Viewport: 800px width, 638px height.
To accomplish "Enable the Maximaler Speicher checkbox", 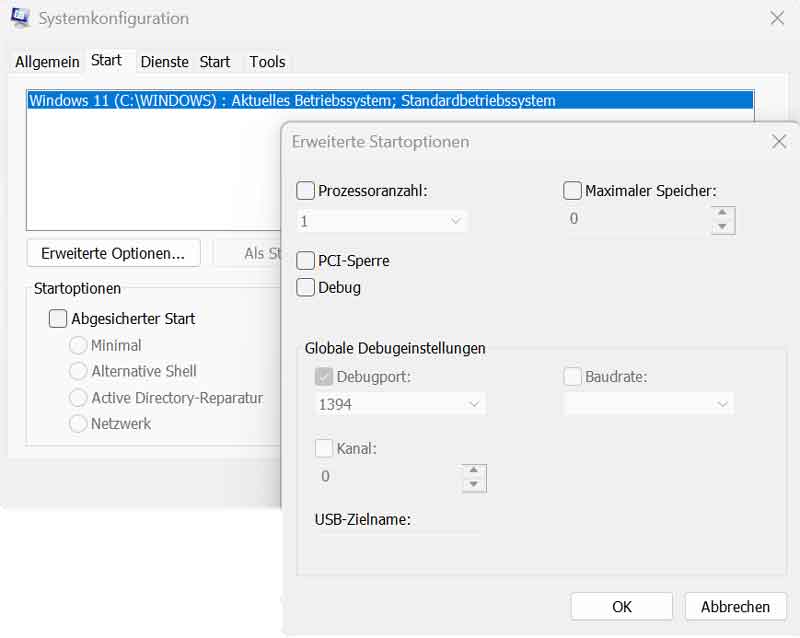I will (x=572, y=191).
